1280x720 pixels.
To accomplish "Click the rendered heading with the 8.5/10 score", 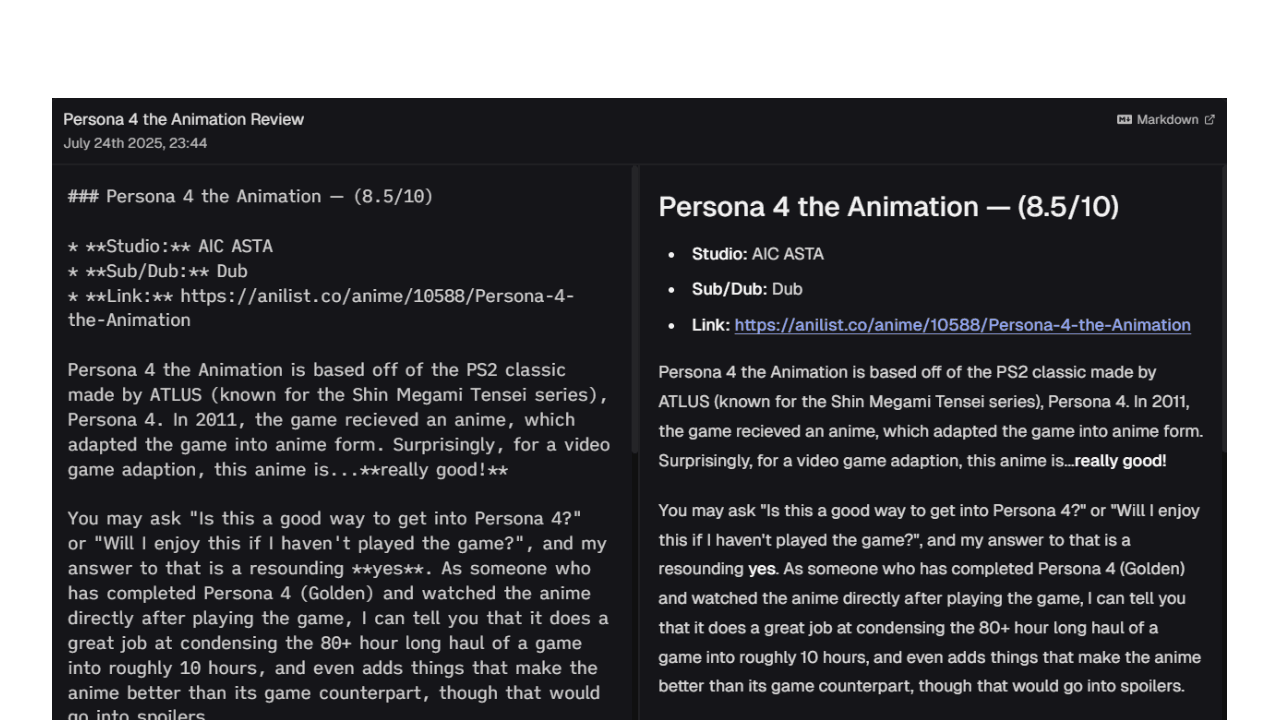I will [x=888, y=207].
